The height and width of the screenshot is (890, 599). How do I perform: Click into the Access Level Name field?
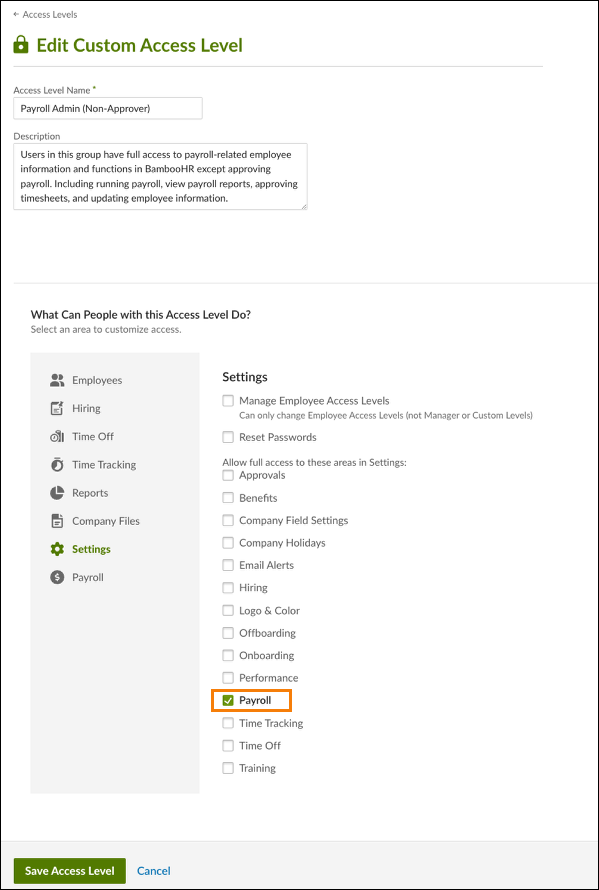108,108
